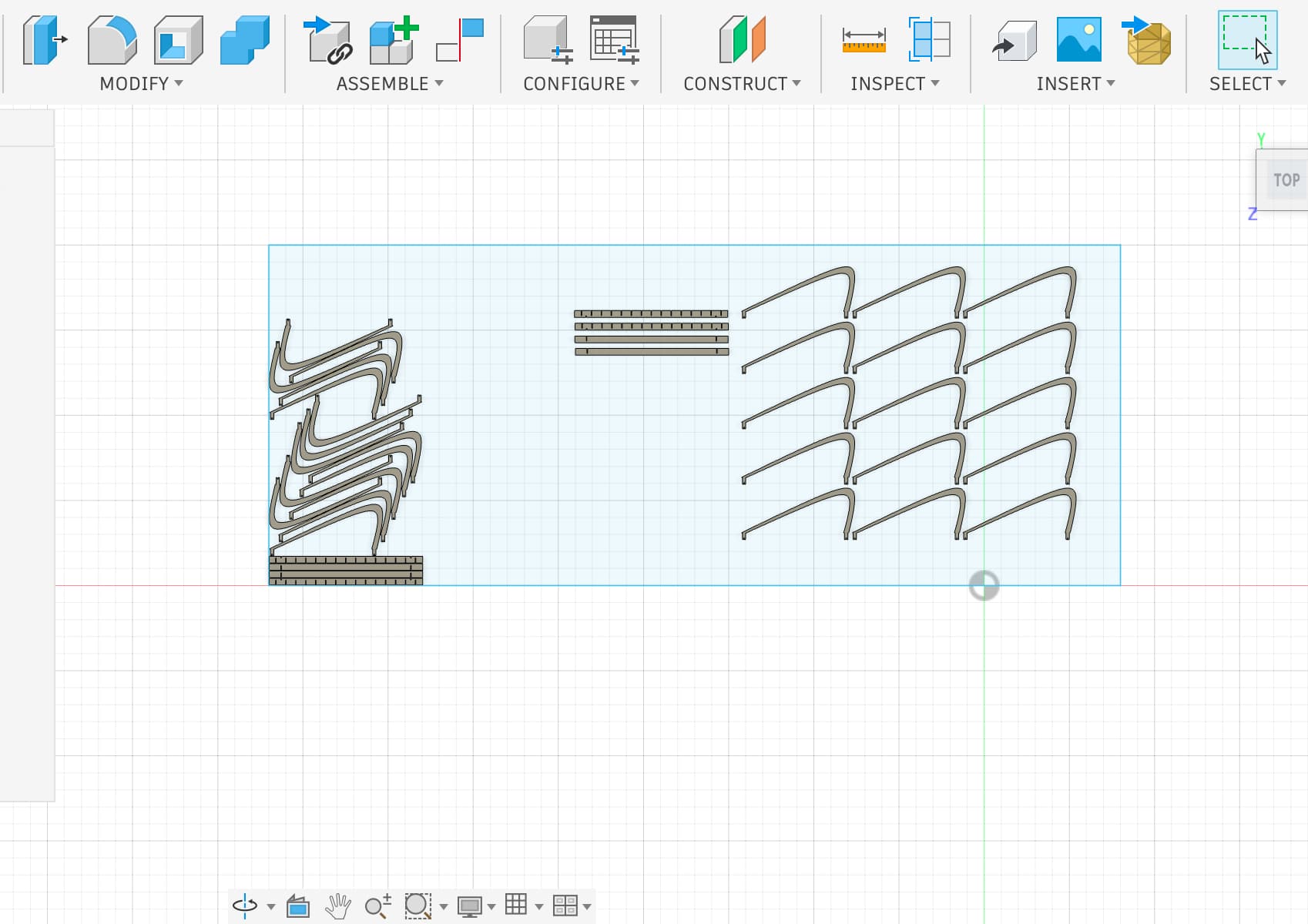Image resolution: width=1308 pixels, height=924 pixels.
Task: Open the Insert Mesh tool
Action: pyautogui.click(x=1147, y=38)
